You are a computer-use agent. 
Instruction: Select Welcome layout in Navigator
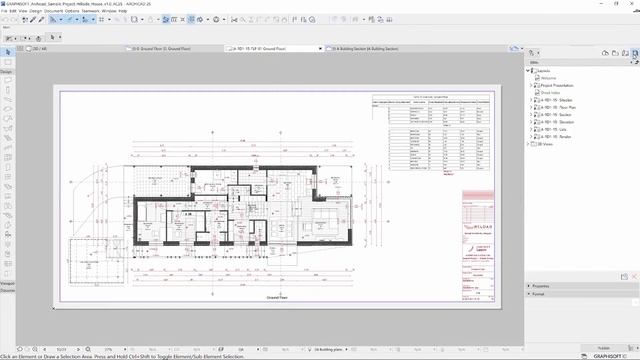549,78
